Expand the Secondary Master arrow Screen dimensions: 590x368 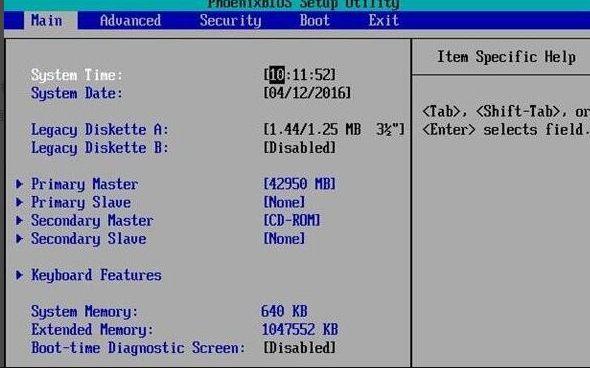[19, 220]
